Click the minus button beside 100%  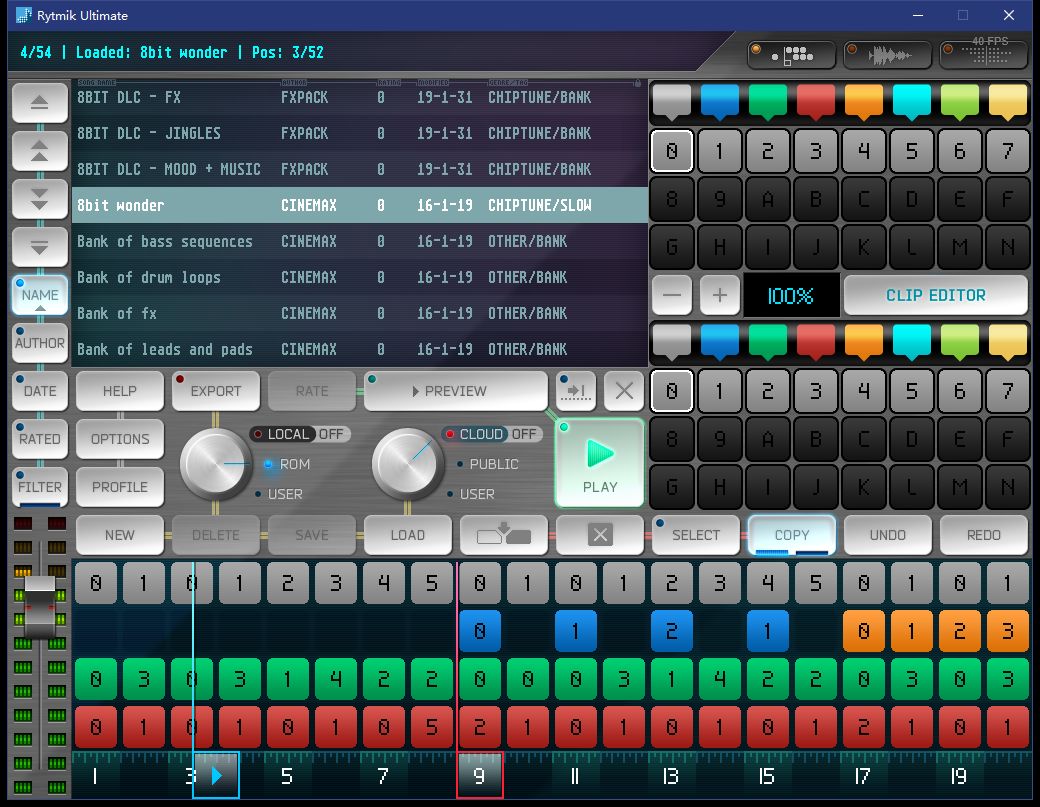pos(672,295)
